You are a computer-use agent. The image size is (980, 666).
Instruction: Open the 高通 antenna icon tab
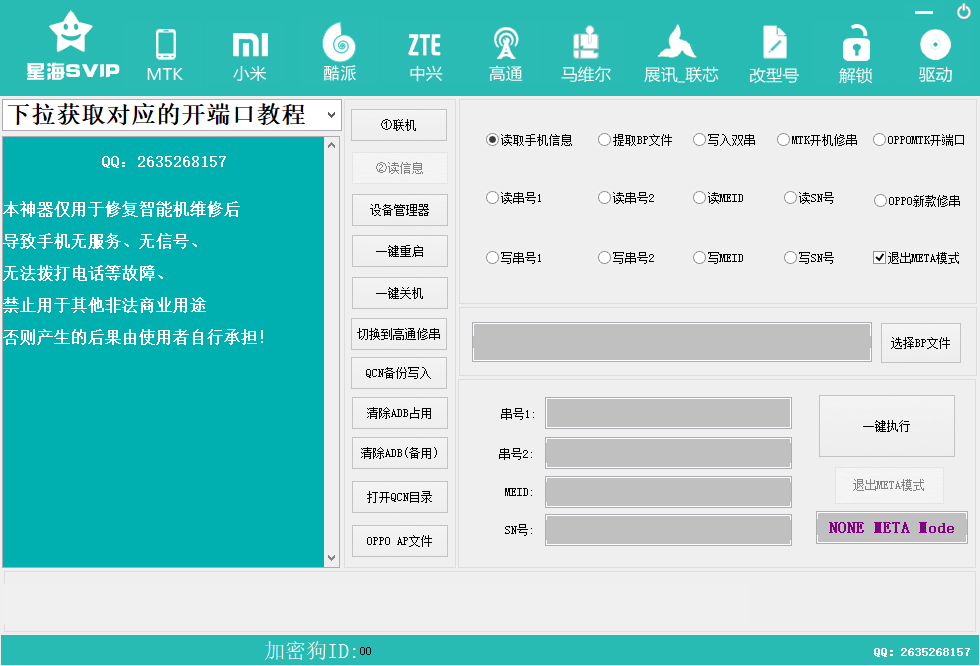506,55
